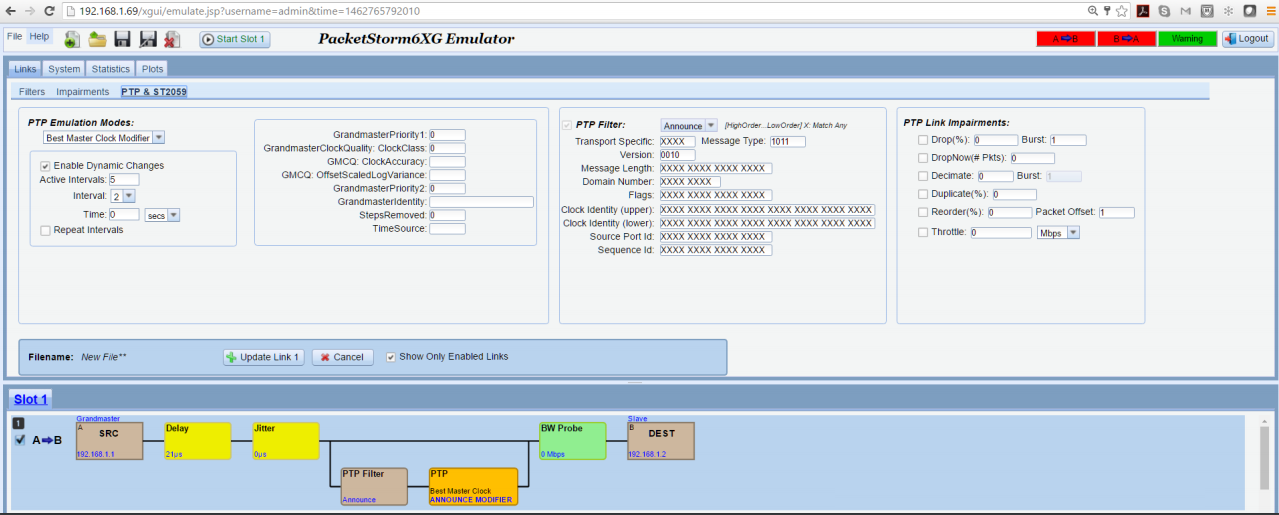This screenshot has height=515, width=1279.
Task: Toggle Show Only Enabled Links checkbox
Action: point(391,357)
